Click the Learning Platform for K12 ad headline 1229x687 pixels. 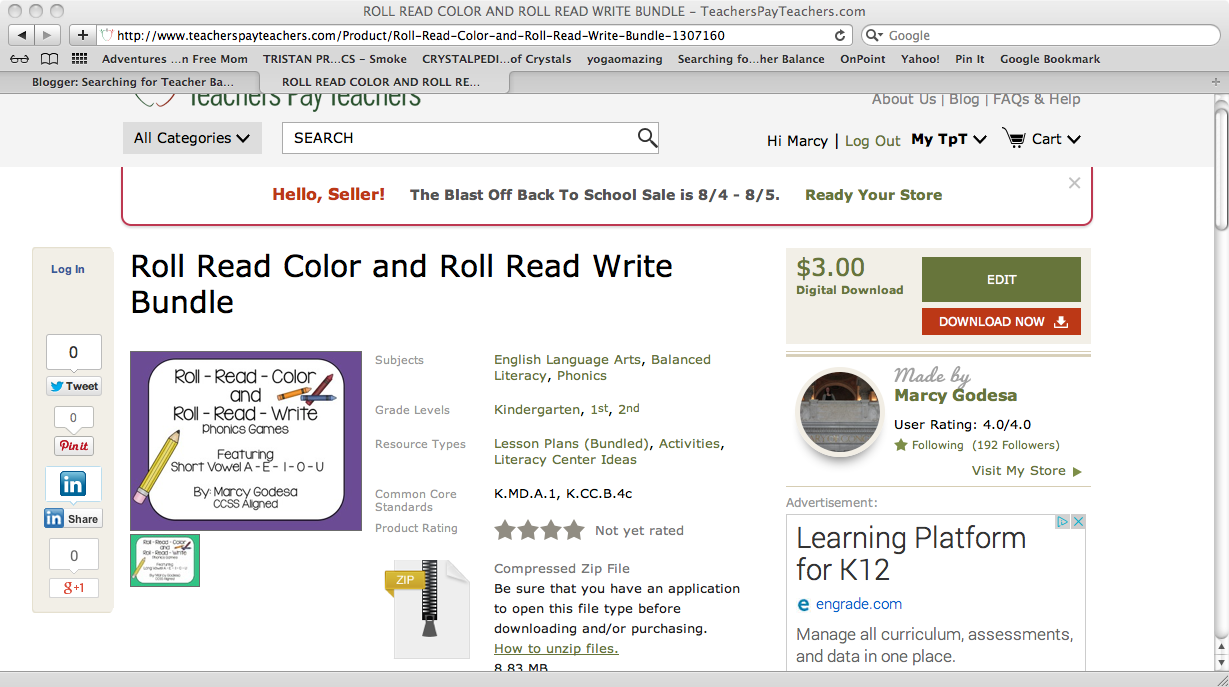tap(911, 554)
